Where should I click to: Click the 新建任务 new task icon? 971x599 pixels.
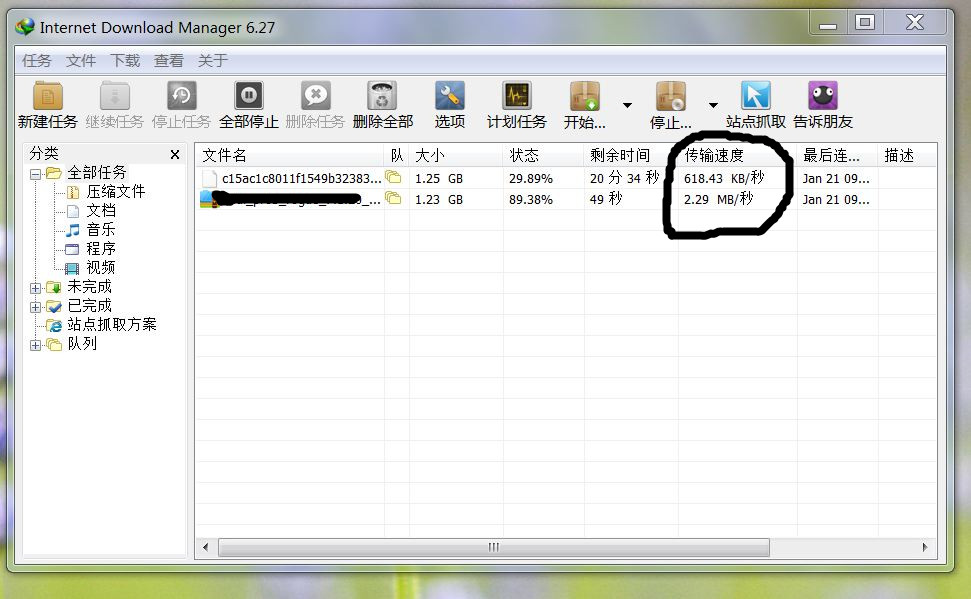tap(48, 96)
